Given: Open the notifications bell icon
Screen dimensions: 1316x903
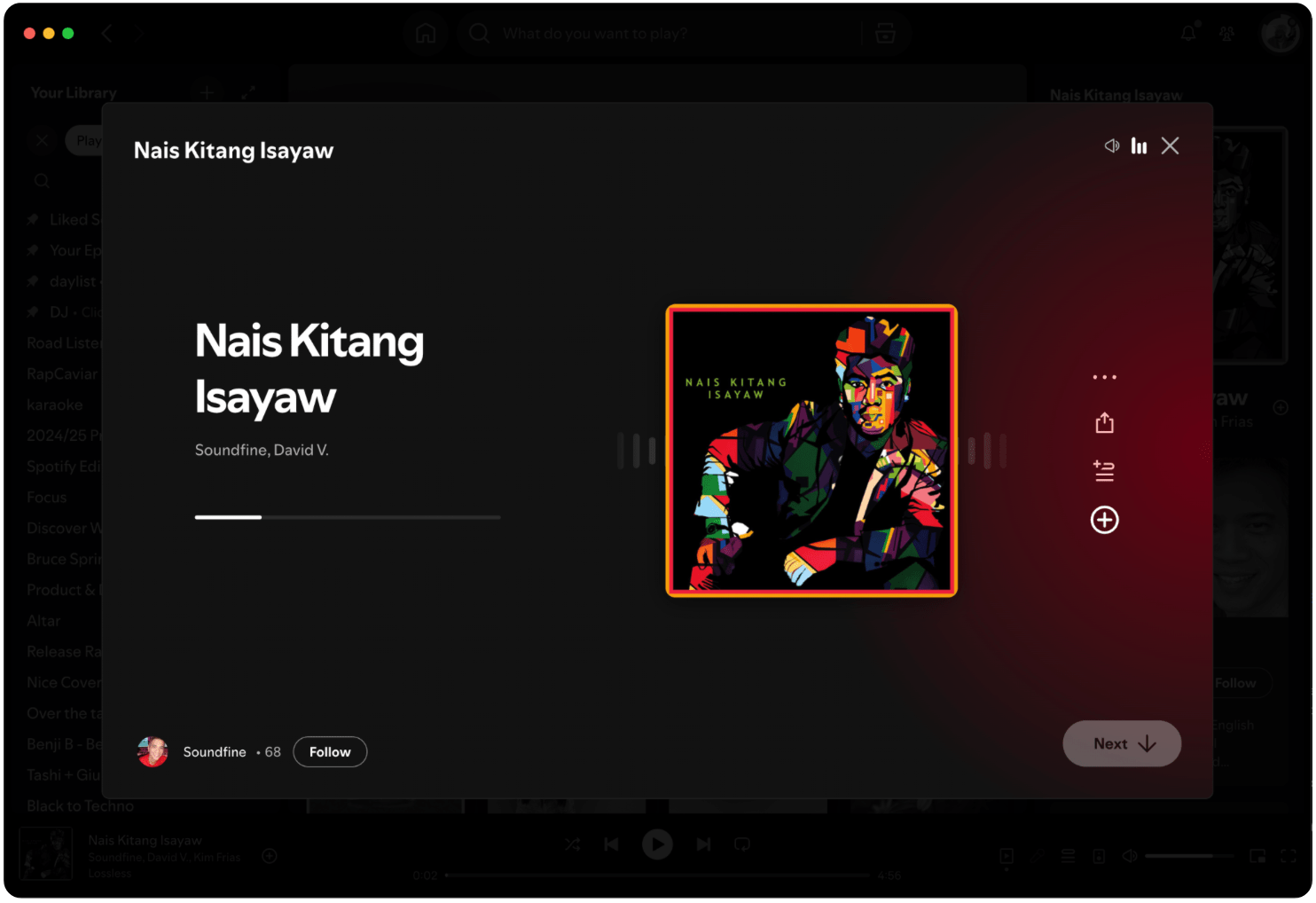Looking at the screenshot, I should point(1188,34).
